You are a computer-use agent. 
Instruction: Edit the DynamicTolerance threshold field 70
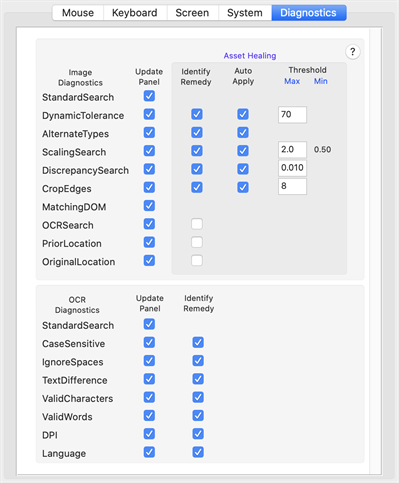[x=292, y=115]
